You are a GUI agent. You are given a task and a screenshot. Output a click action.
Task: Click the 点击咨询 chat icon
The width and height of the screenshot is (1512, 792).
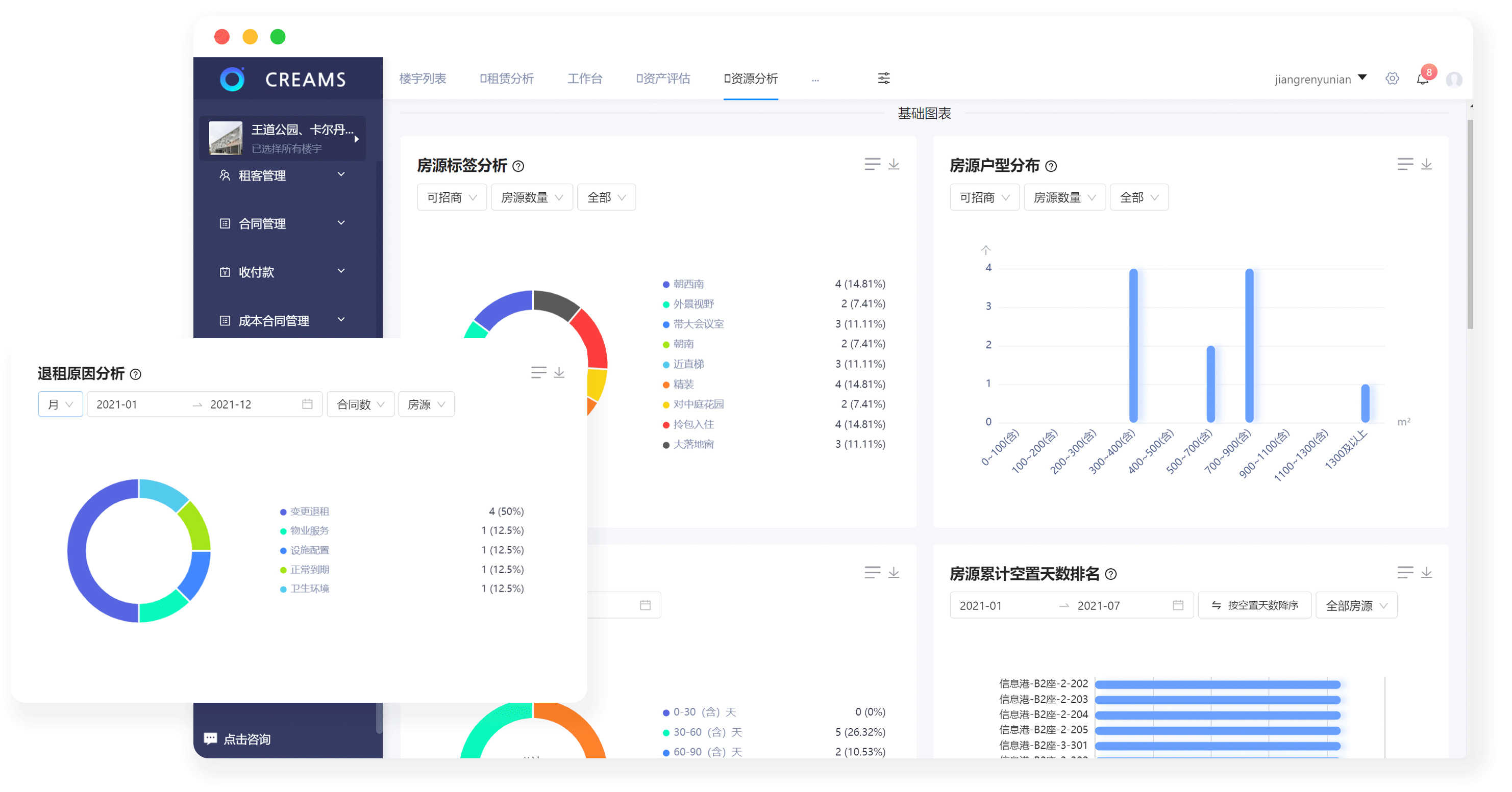tap(210, 738)
